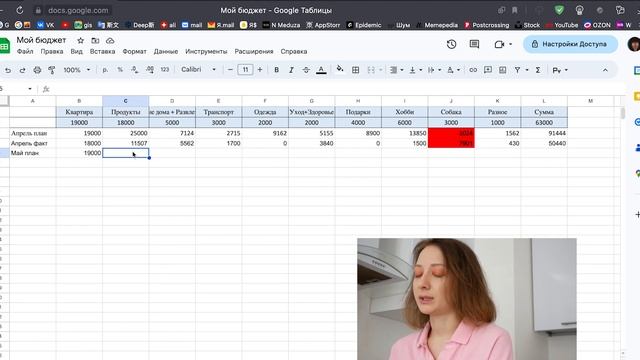The width and height of the screenshot is (640, 360).
Task: Insert a comment from the toolbar
Action: (488, 70)
